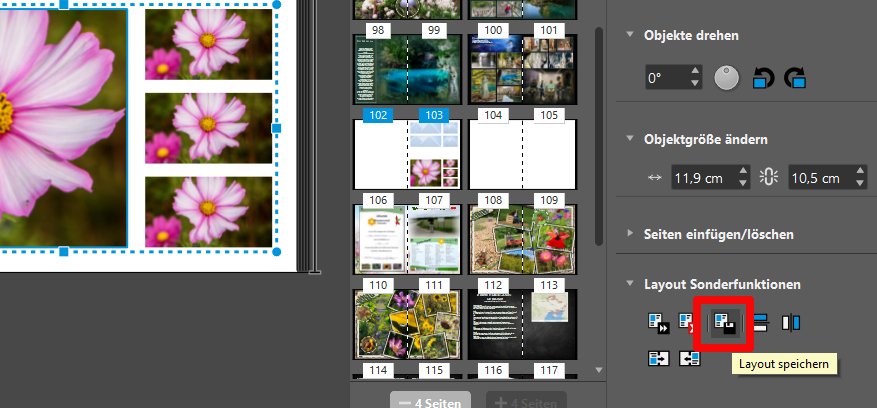Image resolution: width=877 pixels, height=408 pixels.
Task: Click the width field showing 11,9 cm
Action: pyautogui.click(x=701, y=178)
